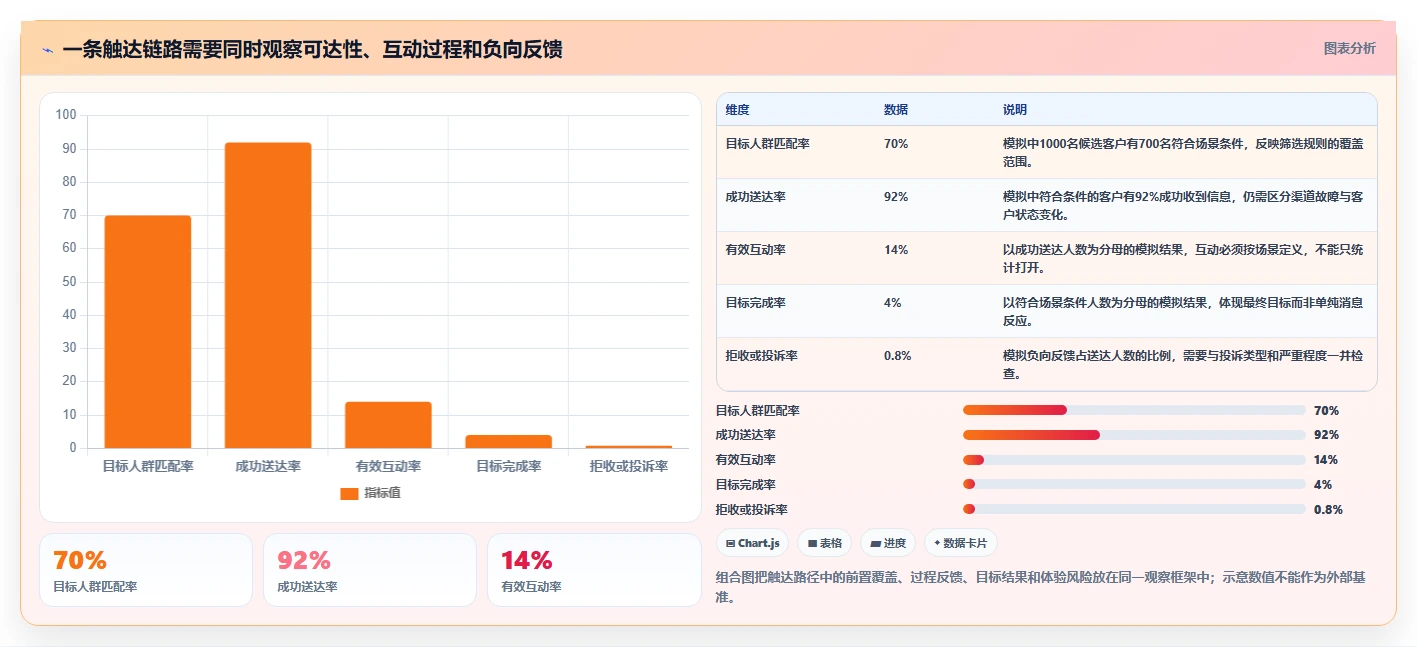The width and height of the screenshot is (1417, 647).
Task: Click the 成功送达率 x-axis label
Action: pyautogui.click(x=268, y=466)
